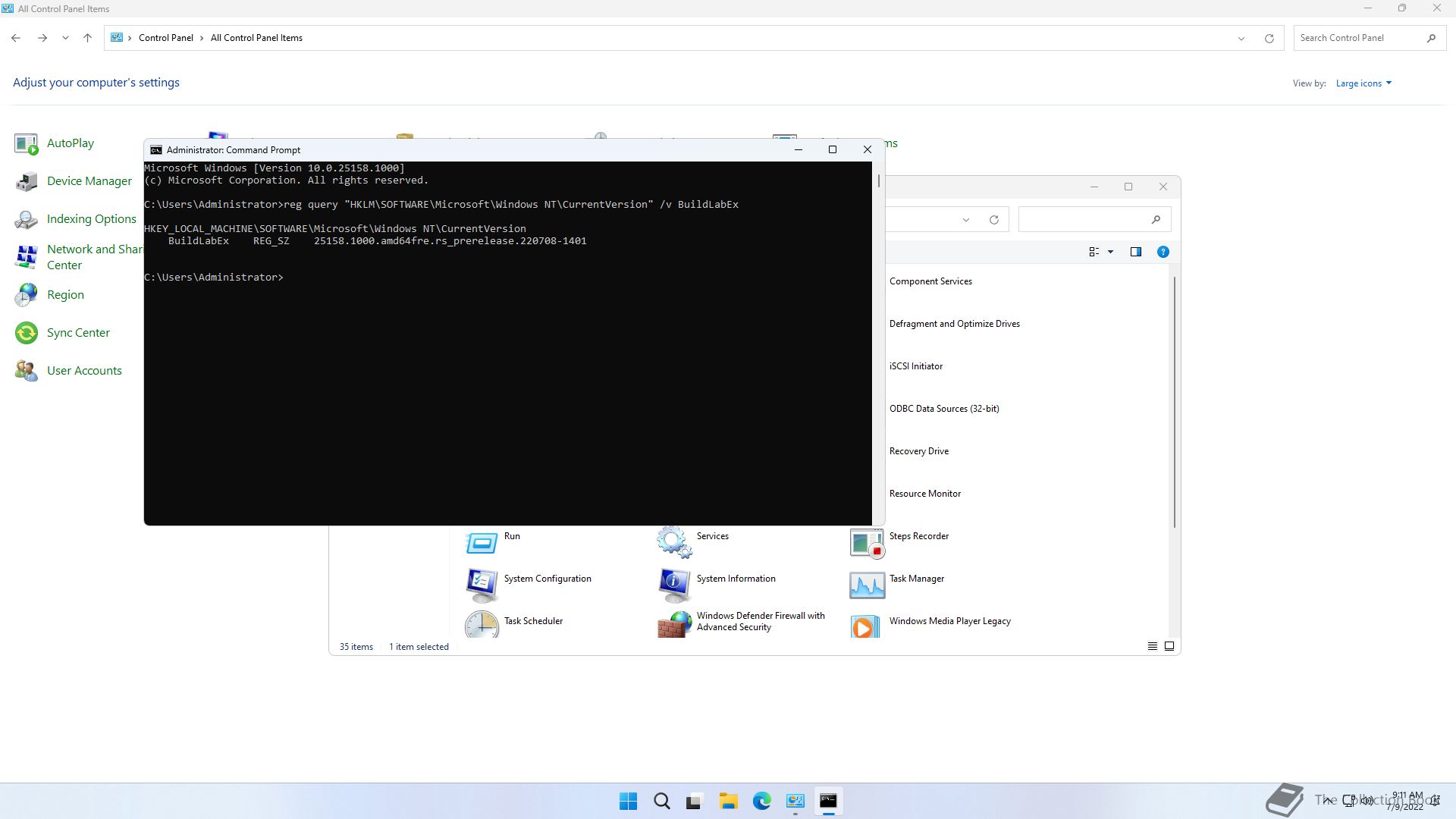Open iSCSI Initiator item
The width and height of the screenshot is (1456, 819).
click(915, 366)
